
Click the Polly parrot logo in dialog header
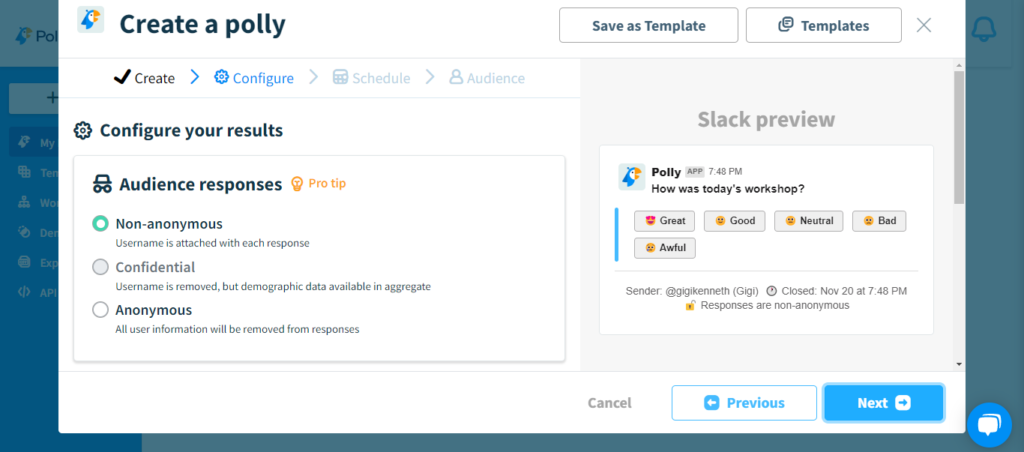(x=90, y=20)
